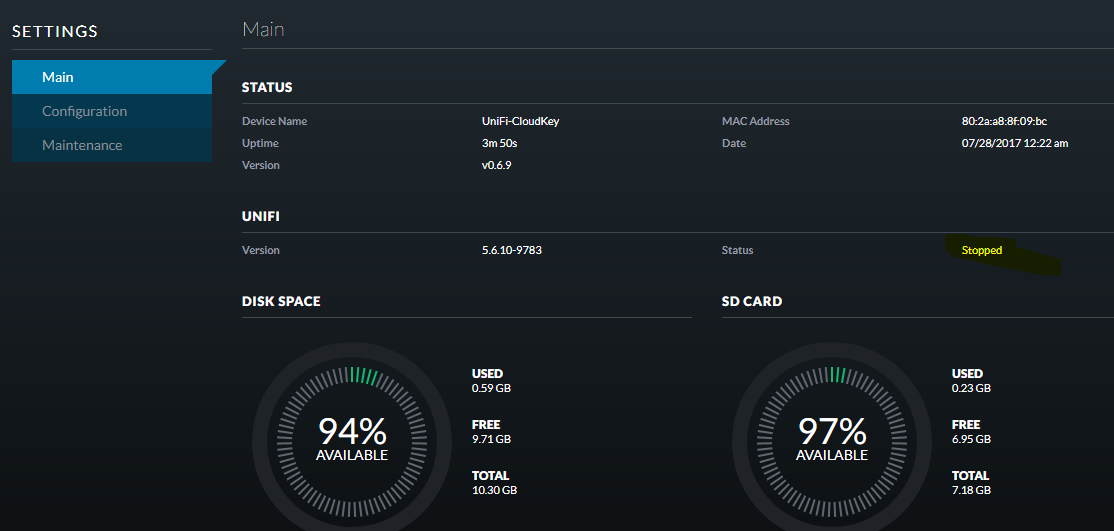The width and height of the screenshot is (1114, 531).
Task: Click the SD card used 0.23 GB value
Action: coord(971,388)
